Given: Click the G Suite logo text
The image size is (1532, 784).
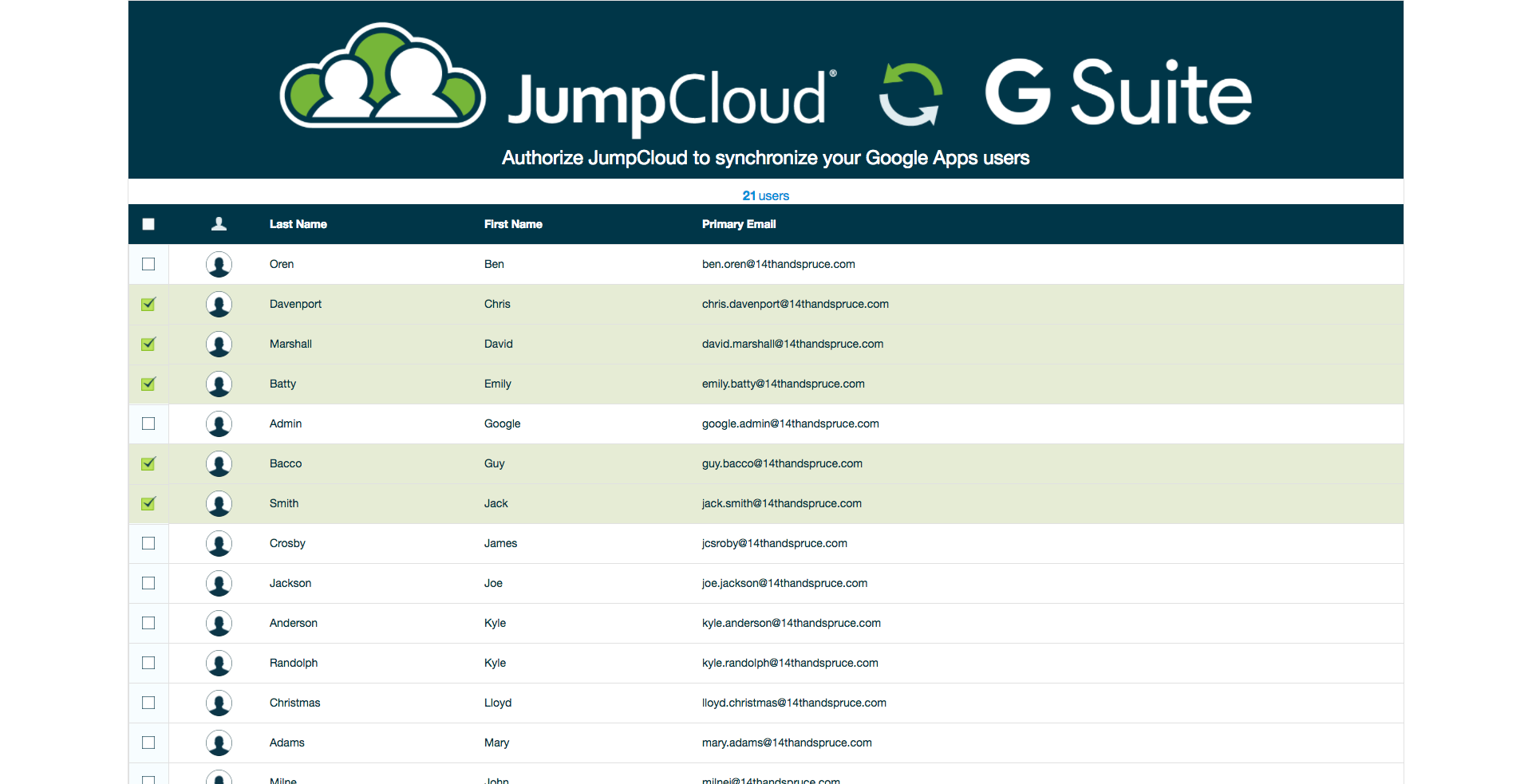Looking at the screenshot, I should pyautogui.click(x=1118, y=94).
